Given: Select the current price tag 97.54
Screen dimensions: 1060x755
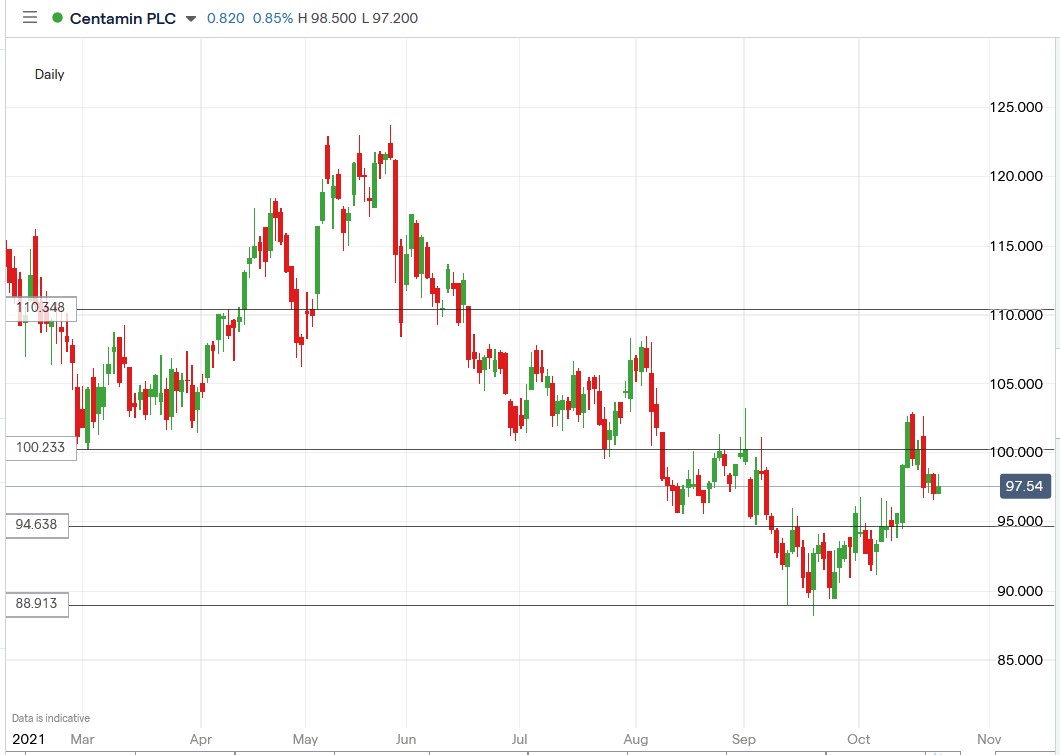Looking at the screenshot, I should (1027, 486).
